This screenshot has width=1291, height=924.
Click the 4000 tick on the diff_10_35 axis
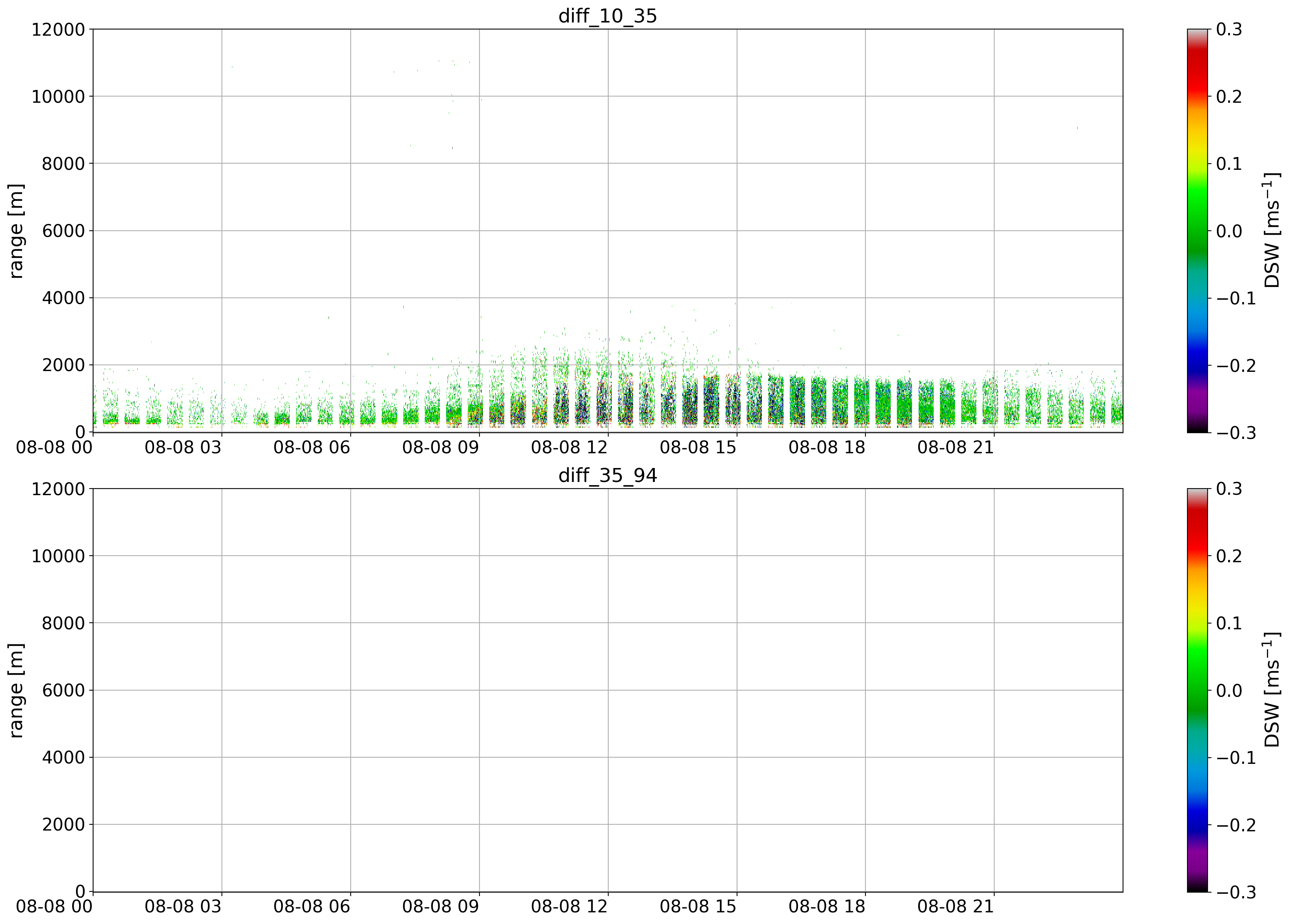coord(63,298)
